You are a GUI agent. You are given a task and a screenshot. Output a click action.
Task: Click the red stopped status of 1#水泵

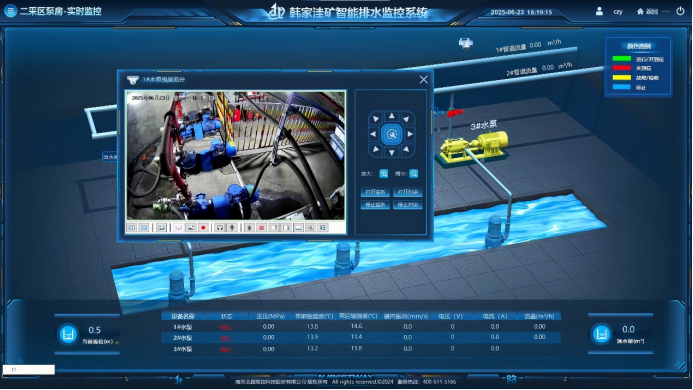pyautogui.click(x=226, y=328)
